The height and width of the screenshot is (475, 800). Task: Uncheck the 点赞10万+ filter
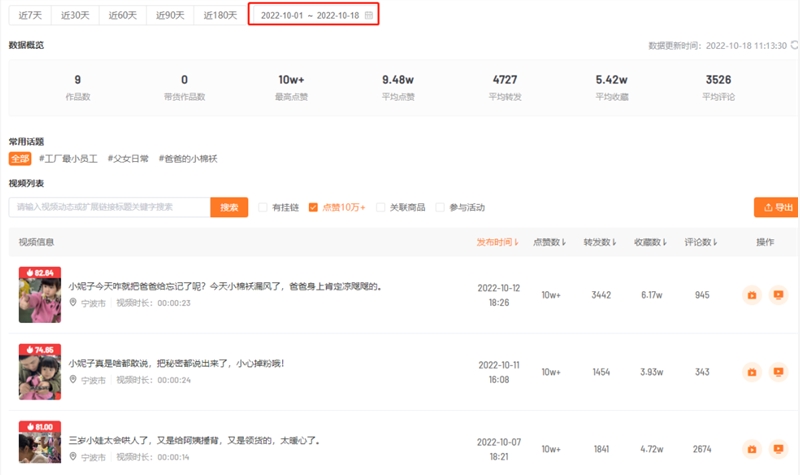314,207
